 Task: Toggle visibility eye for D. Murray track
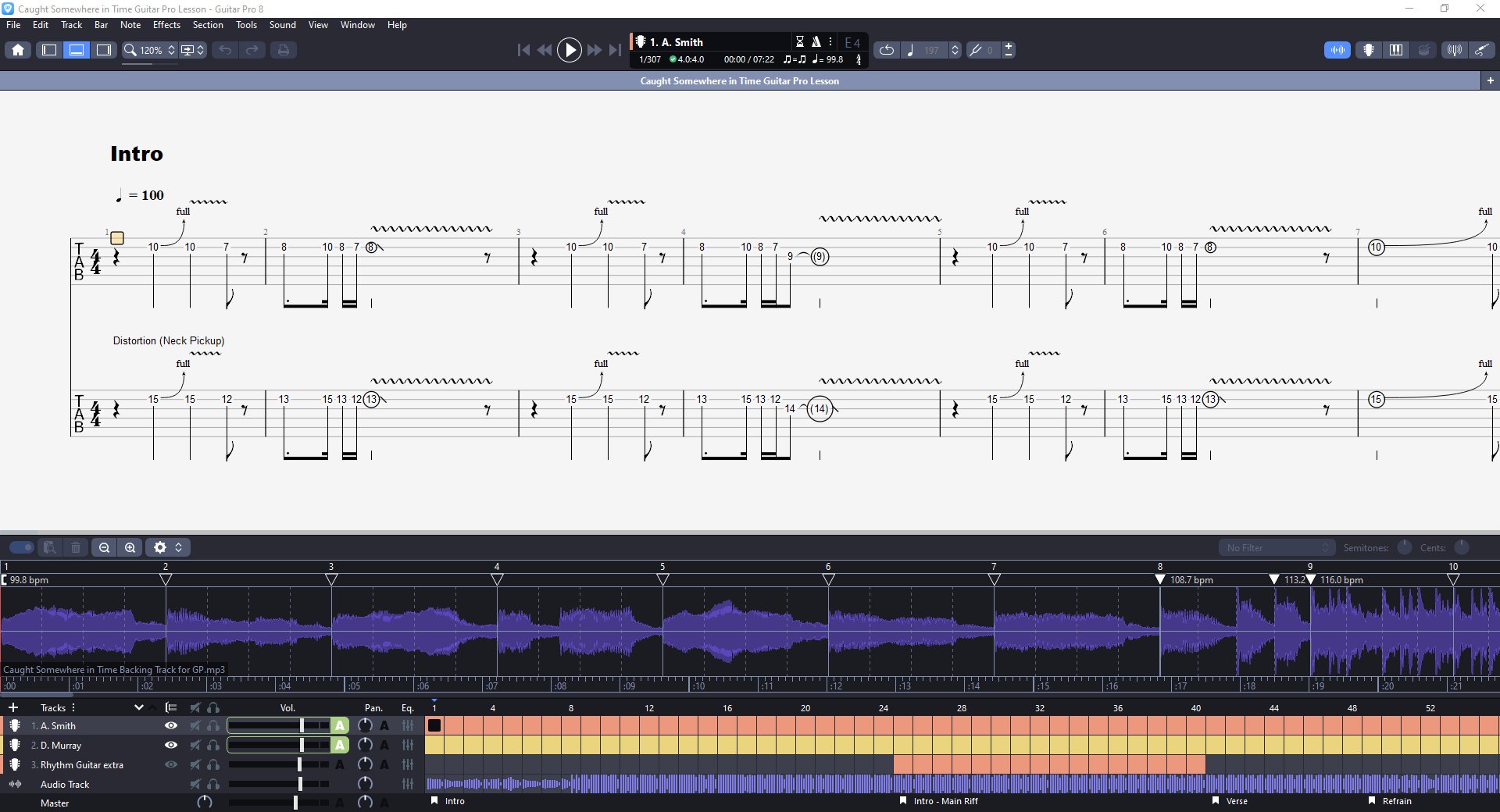pyautogui.click(x=171, y=745)
